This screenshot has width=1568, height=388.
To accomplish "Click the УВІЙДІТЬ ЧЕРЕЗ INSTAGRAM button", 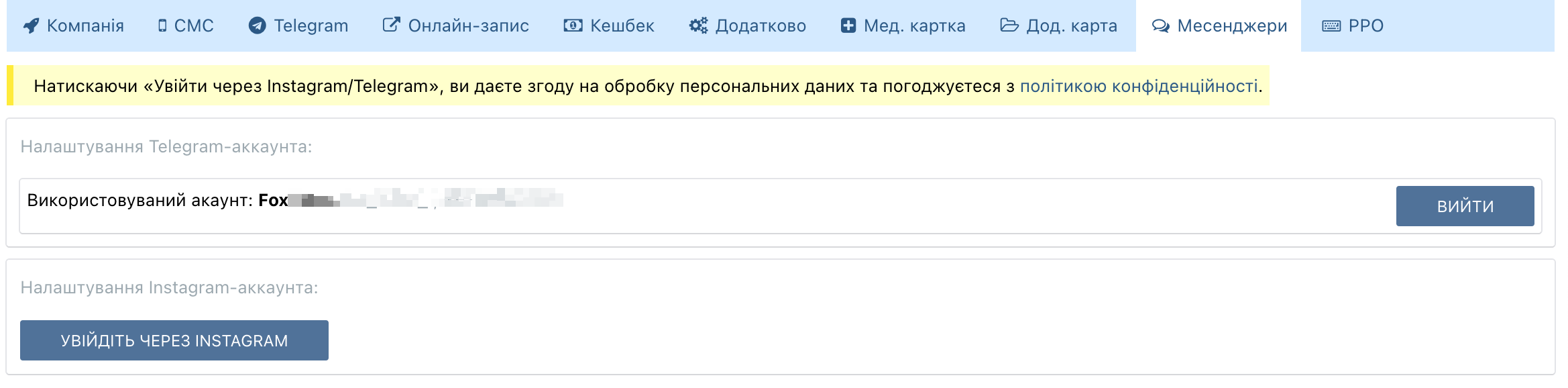I will tap(174, 340).
